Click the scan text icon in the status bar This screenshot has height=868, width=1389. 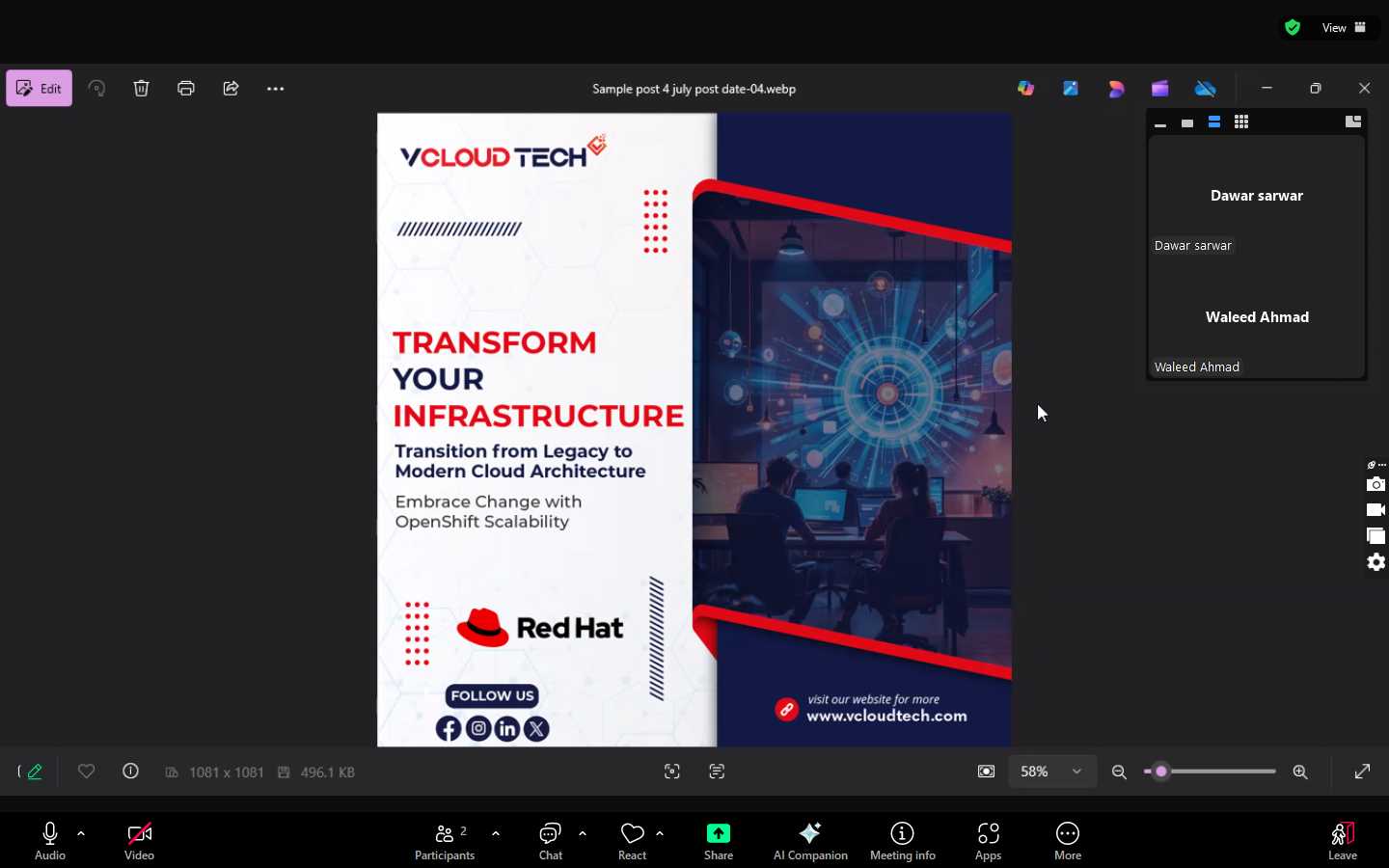717,772
